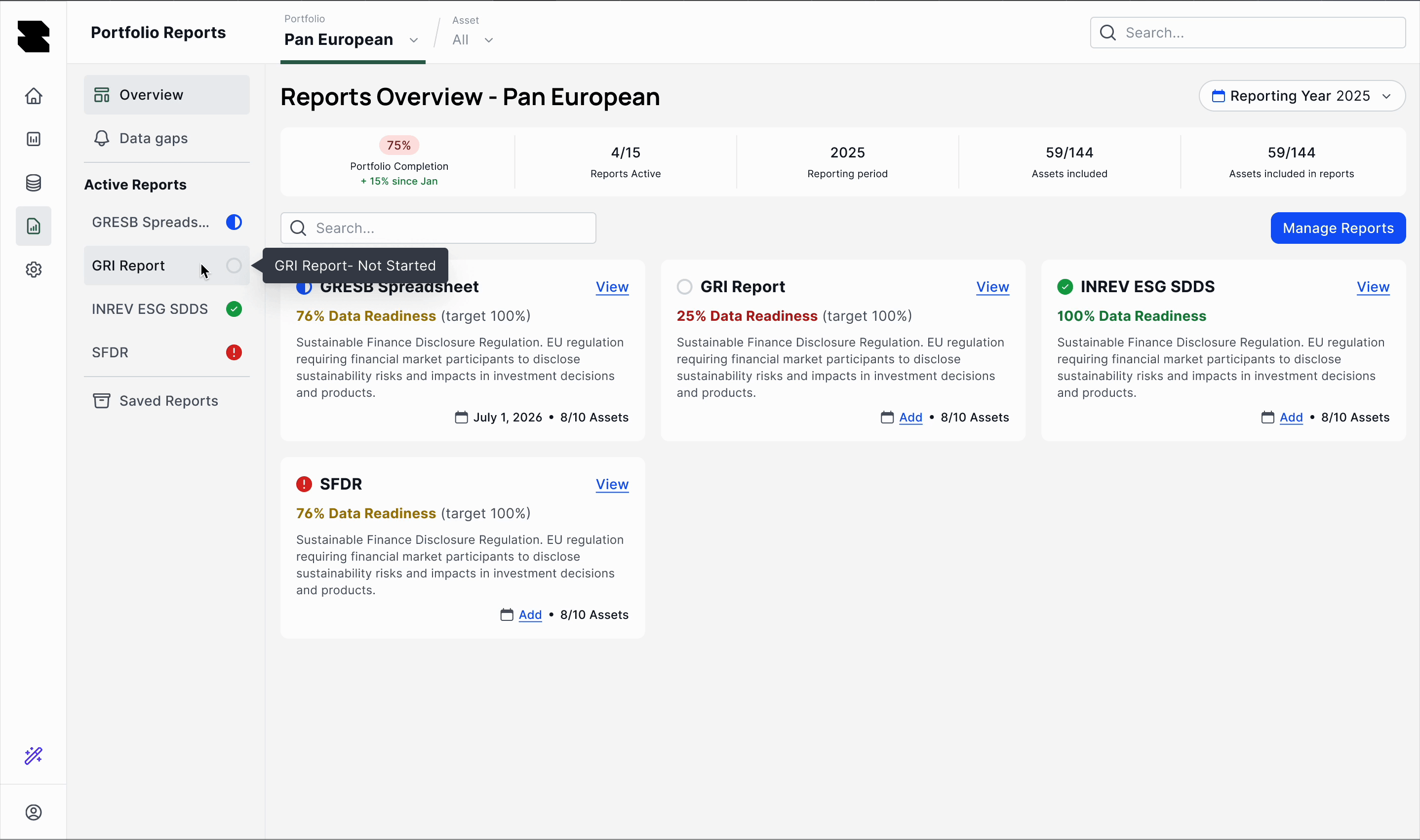Image resolution: width=1420 pixels, height=840 pixels.
Task: Select the reports document icon in sidebar
Action: tap(34, 226)
